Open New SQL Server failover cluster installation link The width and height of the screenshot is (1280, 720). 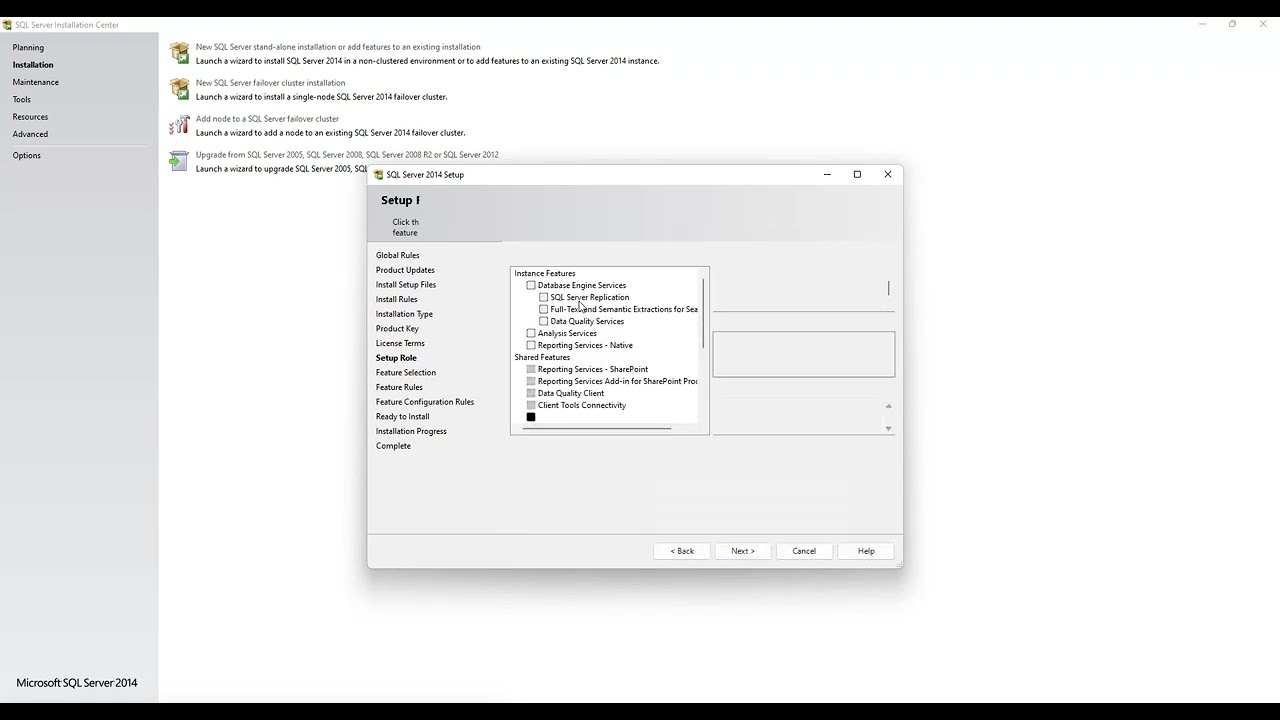271,83
